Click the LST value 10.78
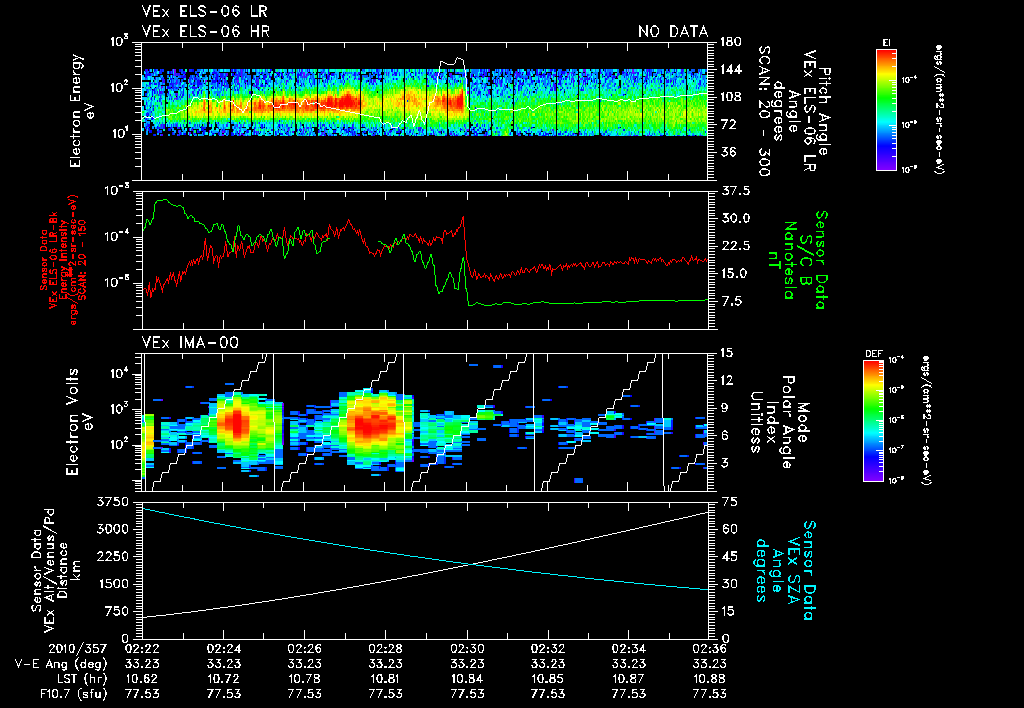The image size is (1024, 708). [304, 679]
